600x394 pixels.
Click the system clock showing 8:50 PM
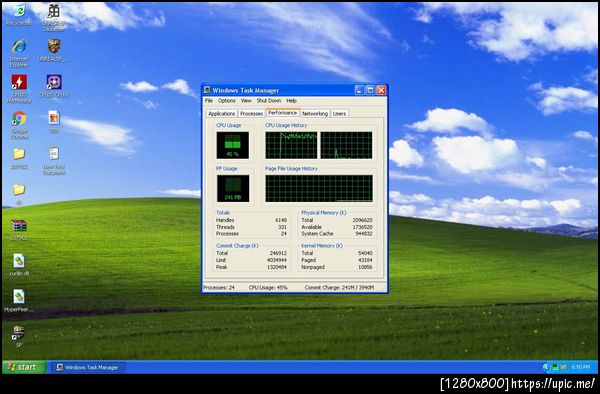pyautogui.click(x=580, y=367)
